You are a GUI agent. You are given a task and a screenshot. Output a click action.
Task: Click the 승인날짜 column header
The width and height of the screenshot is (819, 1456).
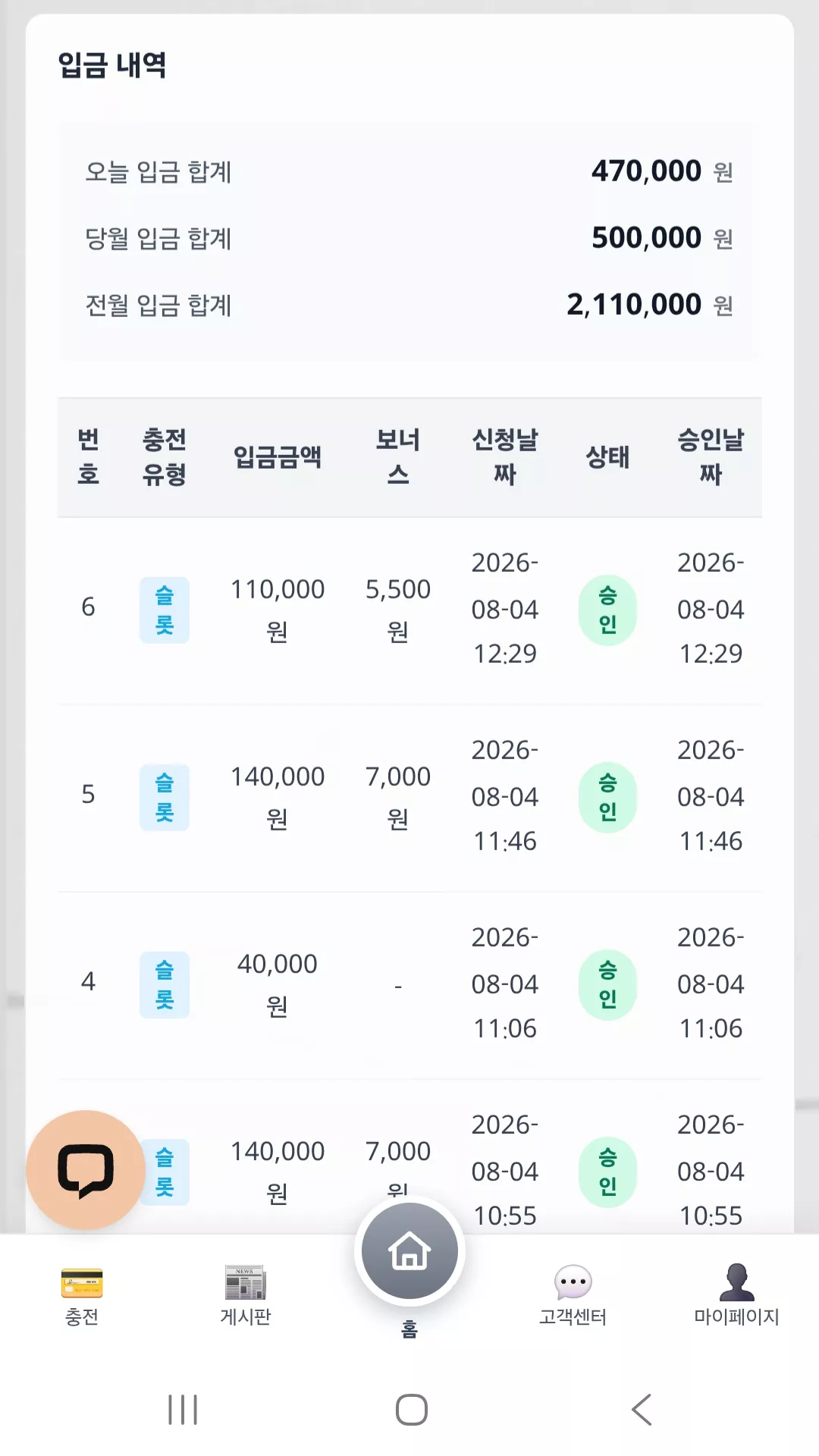[x=711, y=457]
